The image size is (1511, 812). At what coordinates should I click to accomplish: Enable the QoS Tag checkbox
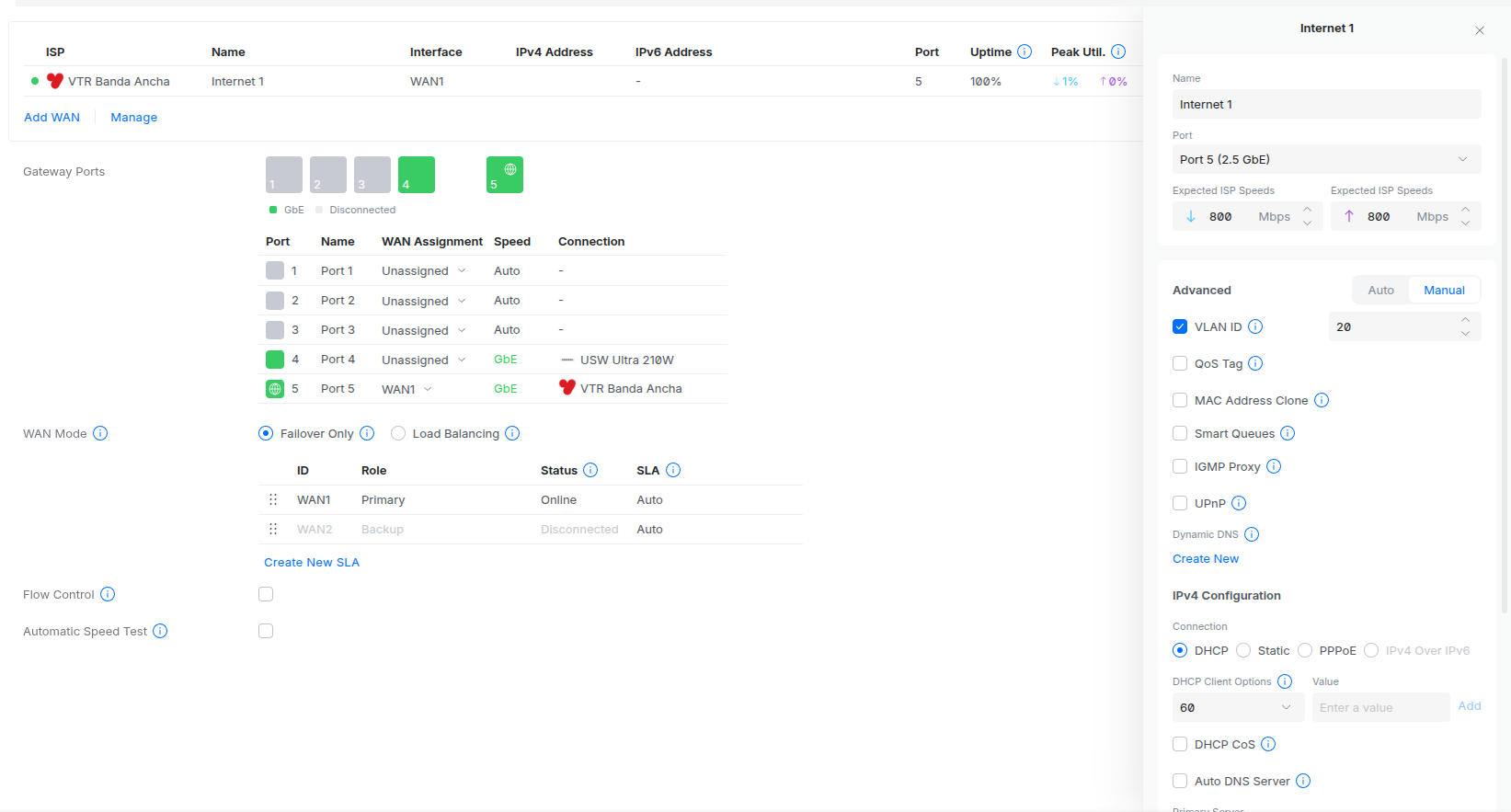pos(1180,363)
